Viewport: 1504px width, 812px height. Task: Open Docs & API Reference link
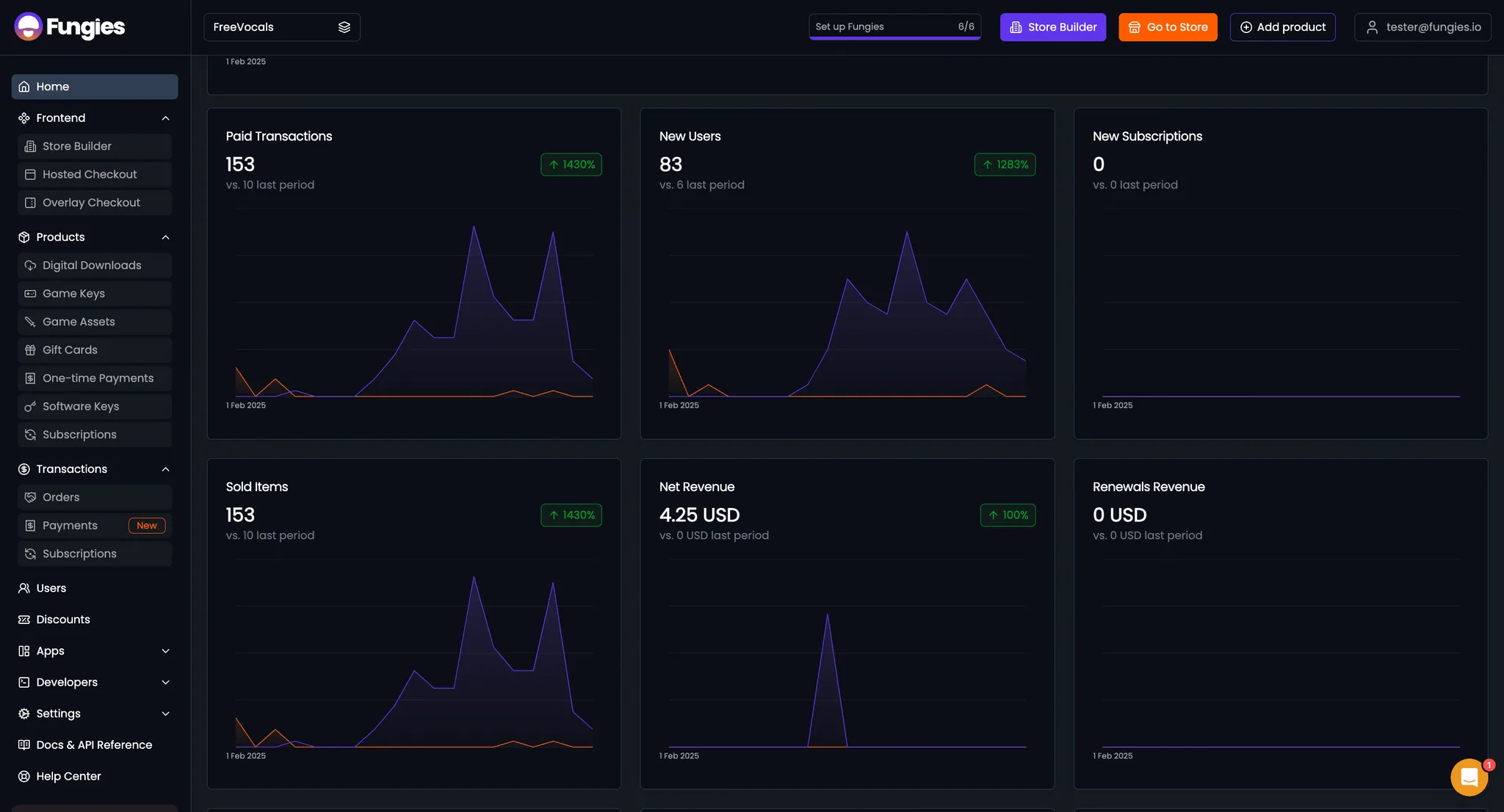[95, 745]
